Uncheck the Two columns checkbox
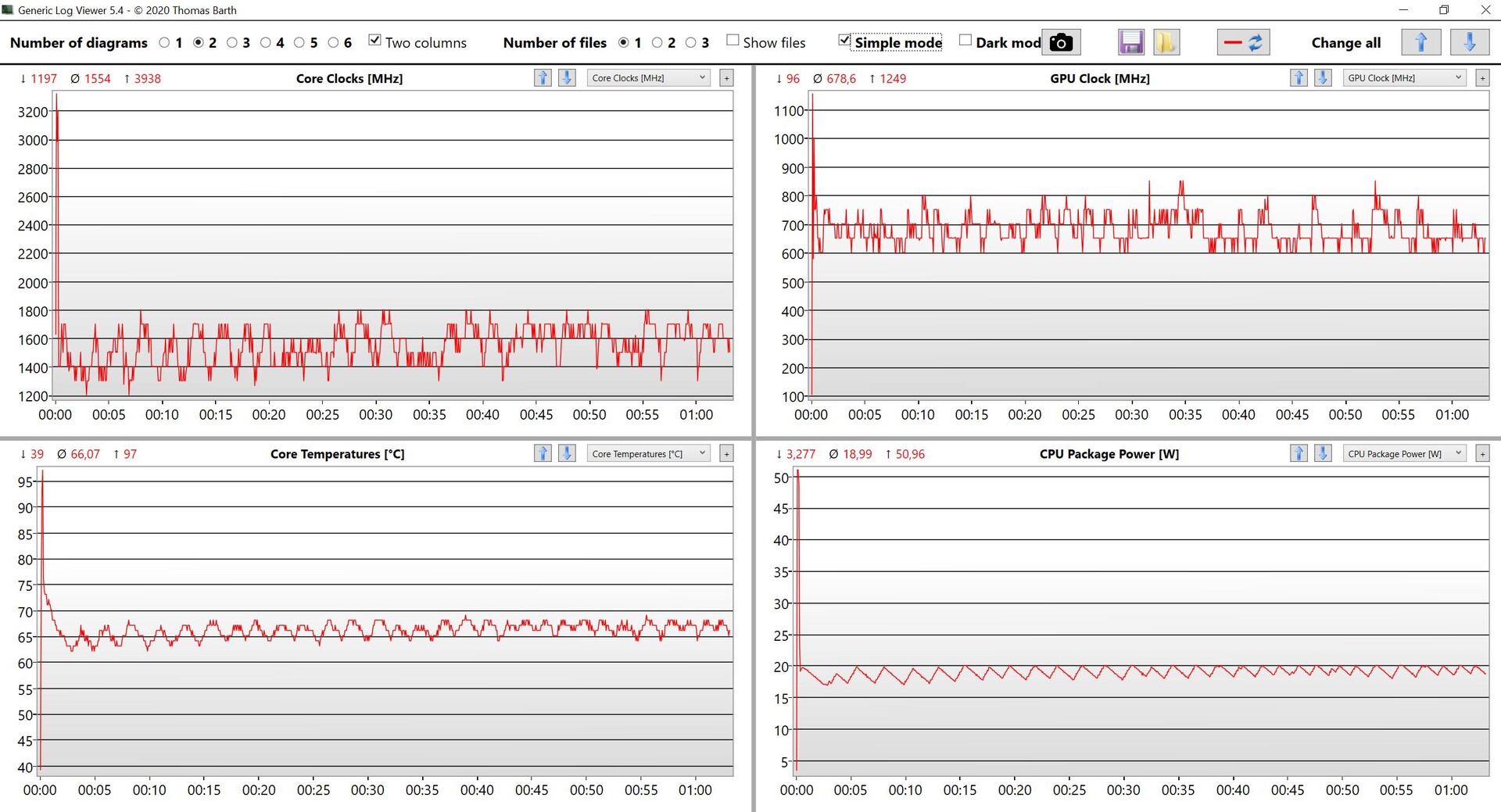 [x=375, y=41]
